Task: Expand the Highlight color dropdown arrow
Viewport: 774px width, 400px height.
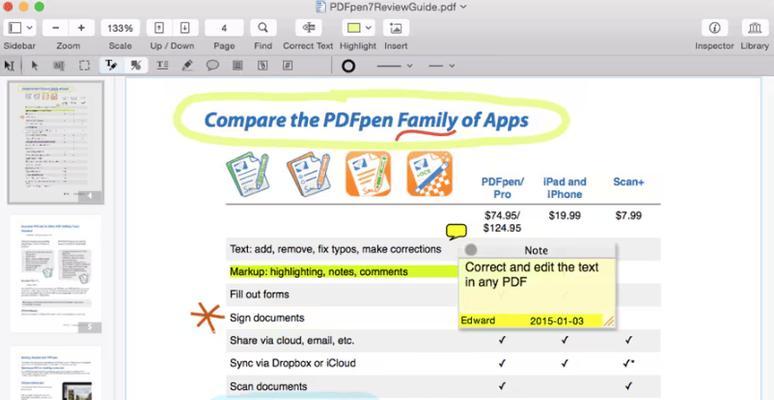Action: [369, 28]
